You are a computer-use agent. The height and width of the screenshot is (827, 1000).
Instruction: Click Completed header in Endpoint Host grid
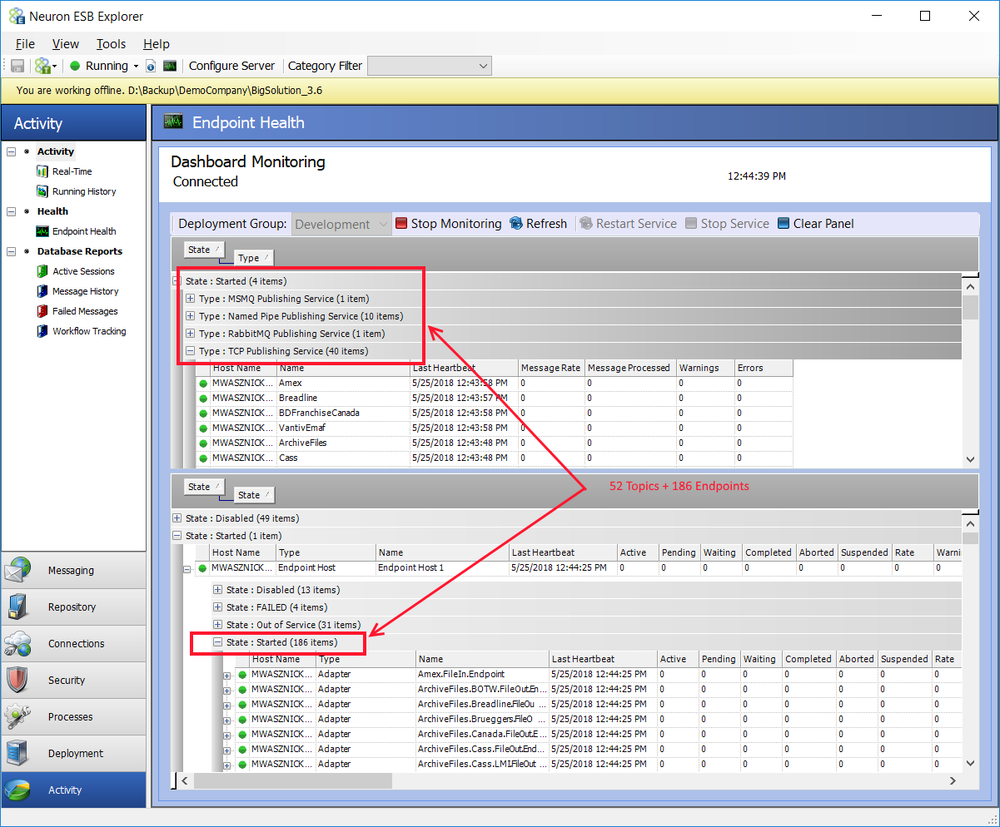click(769, 553)
